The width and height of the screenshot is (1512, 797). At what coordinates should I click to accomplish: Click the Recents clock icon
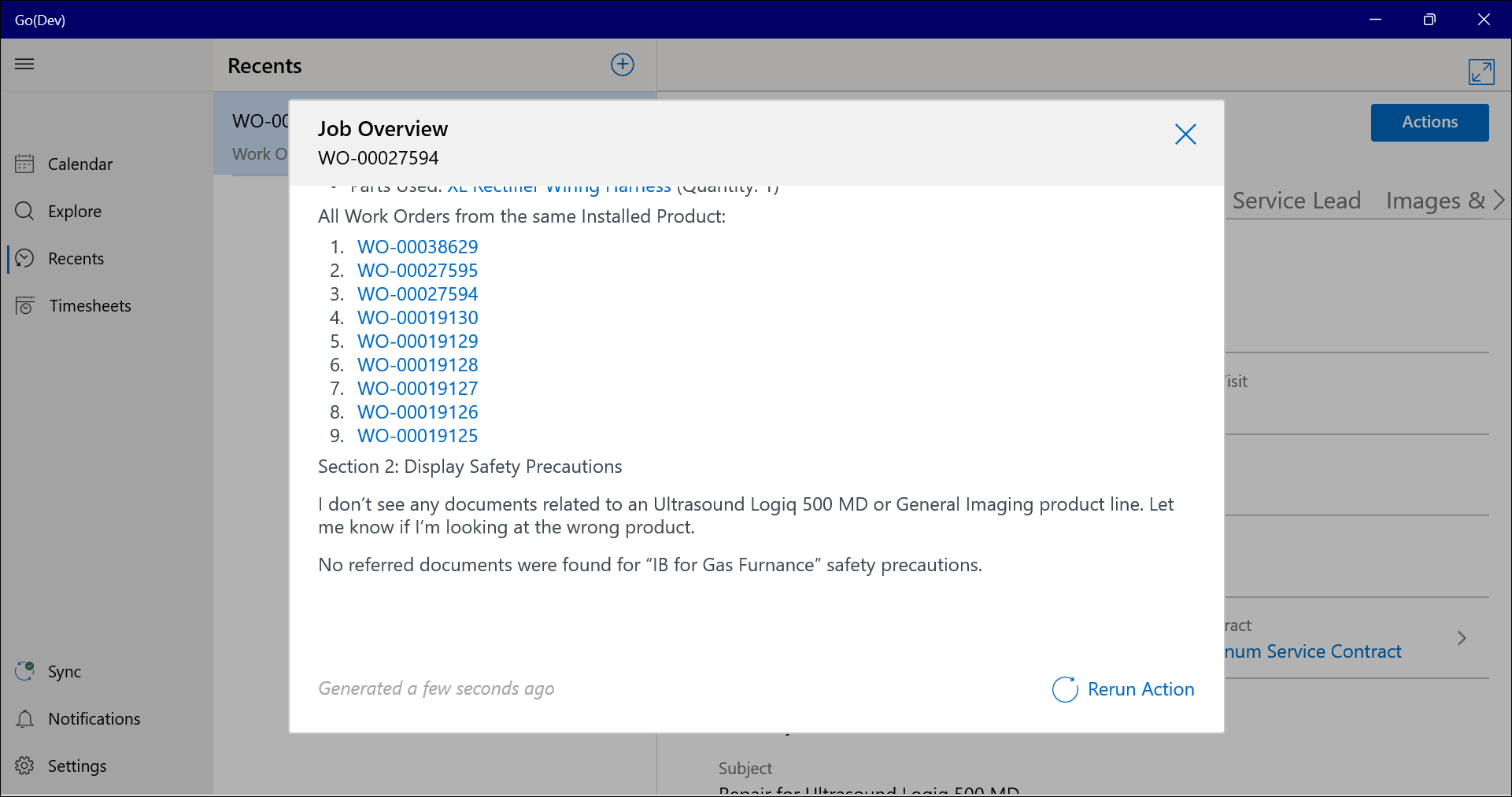(x=24, y=258)
